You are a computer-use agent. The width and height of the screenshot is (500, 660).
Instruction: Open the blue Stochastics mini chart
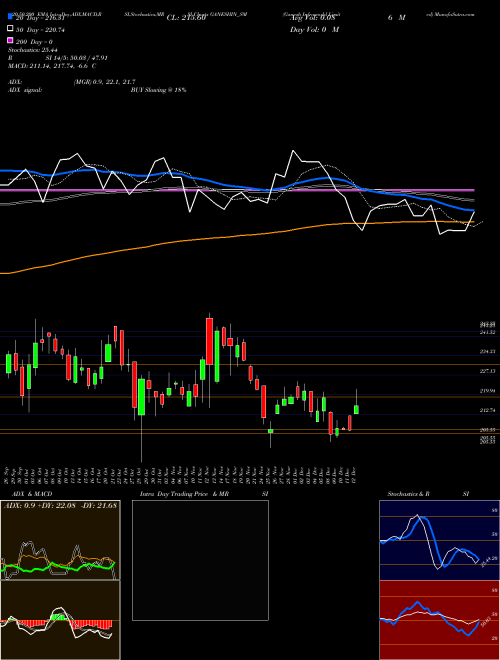(x=439, y=540)
